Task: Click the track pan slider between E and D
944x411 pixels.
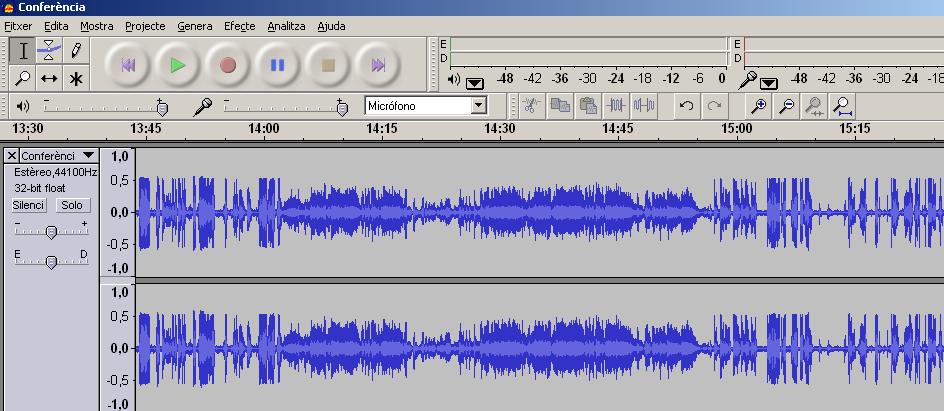Action: point(51,262)
